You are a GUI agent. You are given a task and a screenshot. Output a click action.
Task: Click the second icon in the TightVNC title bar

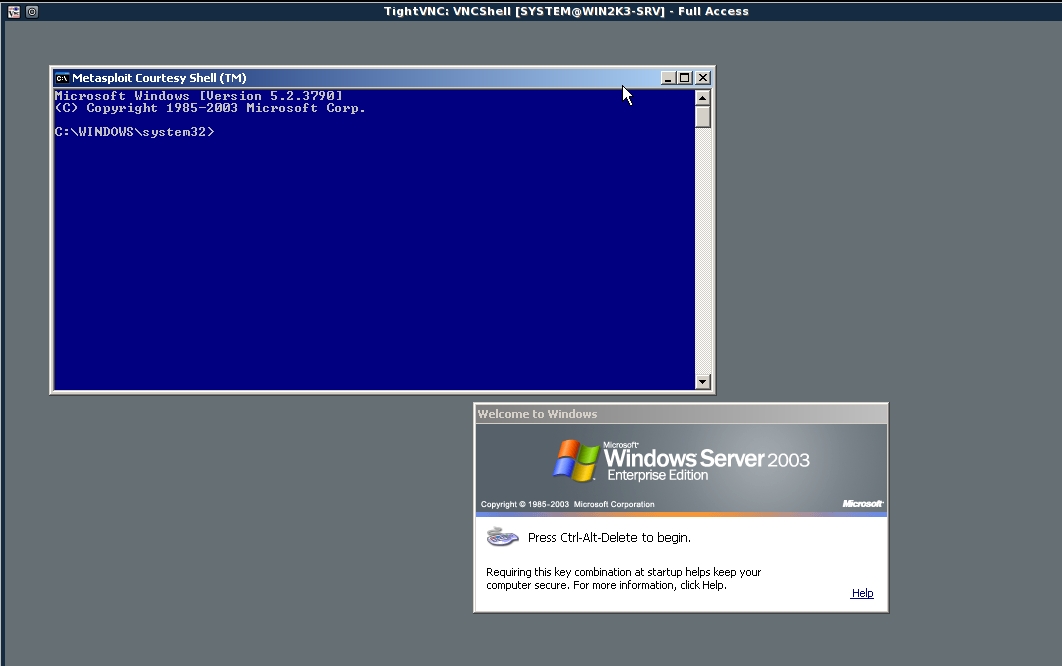tap(32, 12)
